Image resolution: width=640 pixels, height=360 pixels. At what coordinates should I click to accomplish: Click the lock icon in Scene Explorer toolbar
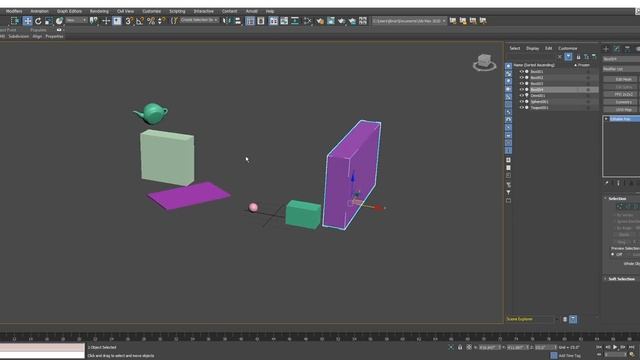(578, 57)
